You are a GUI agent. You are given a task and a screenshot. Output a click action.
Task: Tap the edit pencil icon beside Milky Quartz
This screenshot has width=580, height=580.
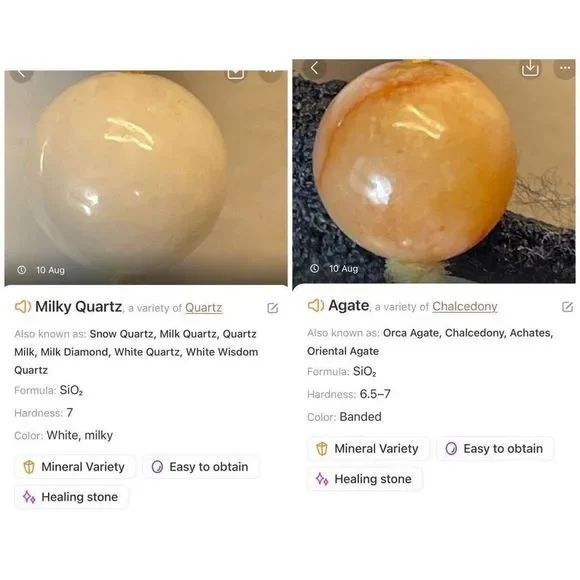click(x=273, y=308)
